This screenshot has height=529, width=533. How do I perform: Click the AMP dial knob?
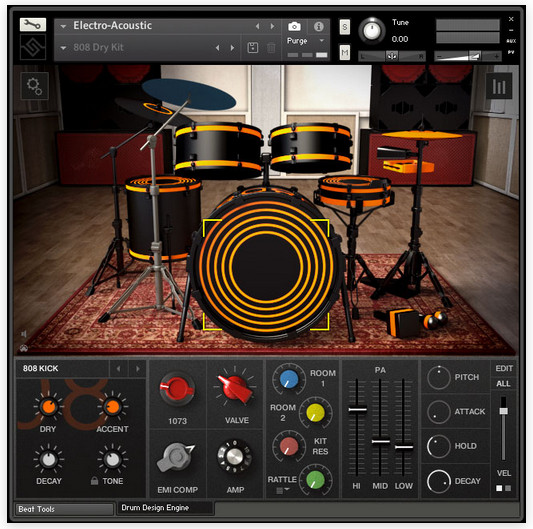point(234,457)
